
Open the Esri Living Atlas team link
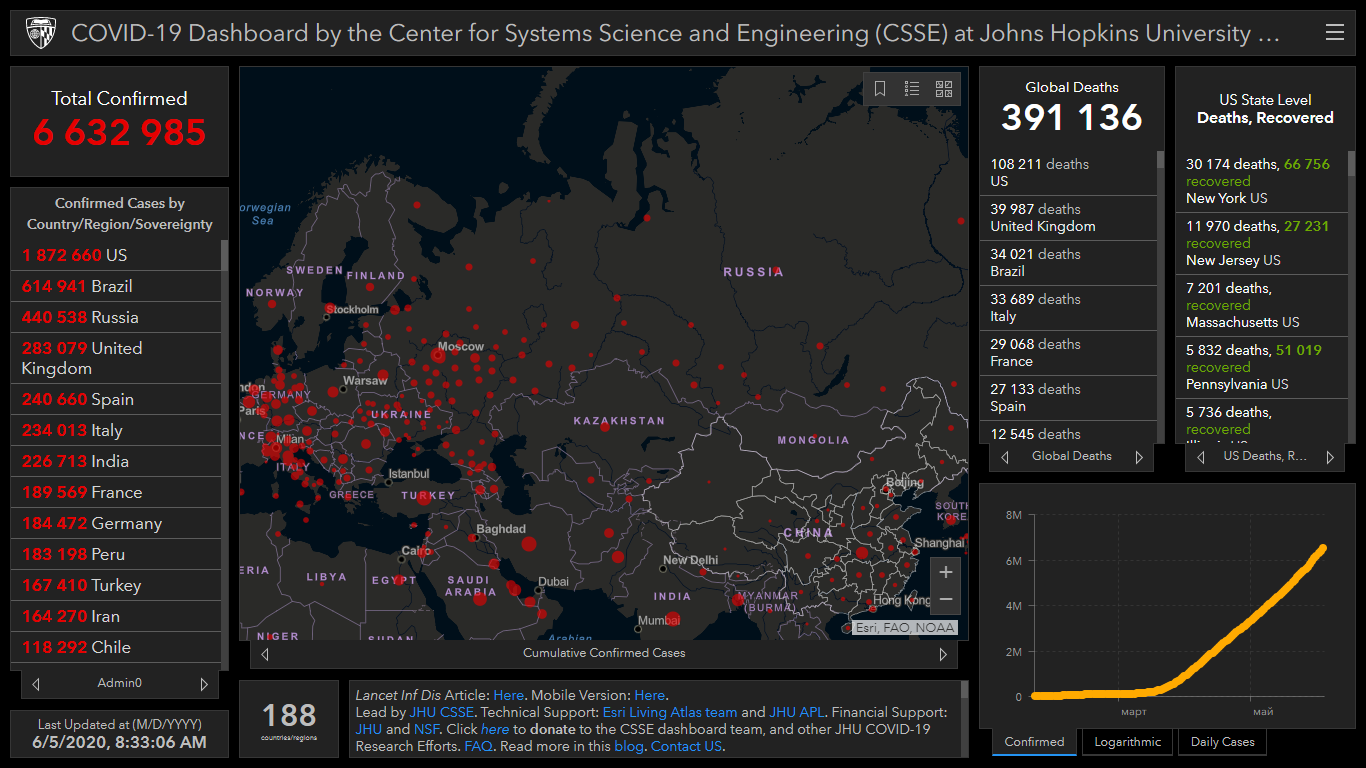pyautogui.click(x=669, y=713)
